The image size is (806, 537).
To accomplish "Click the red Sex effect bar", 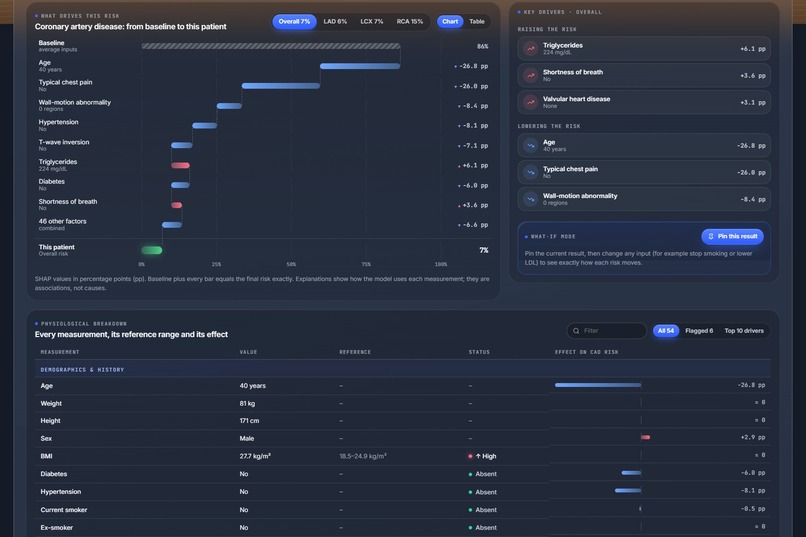I will pyautogui.click(x=646, y=437).
